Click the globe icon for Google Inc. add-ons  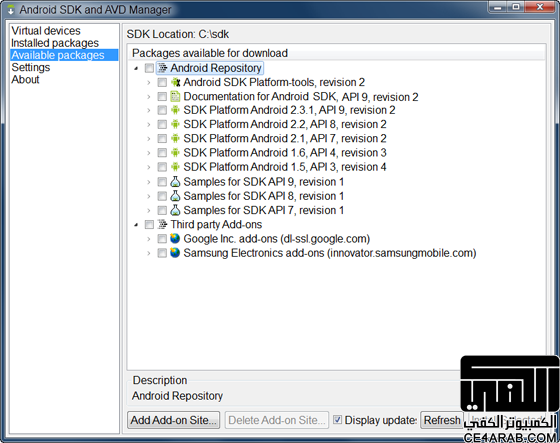click(x=175, y=238)
